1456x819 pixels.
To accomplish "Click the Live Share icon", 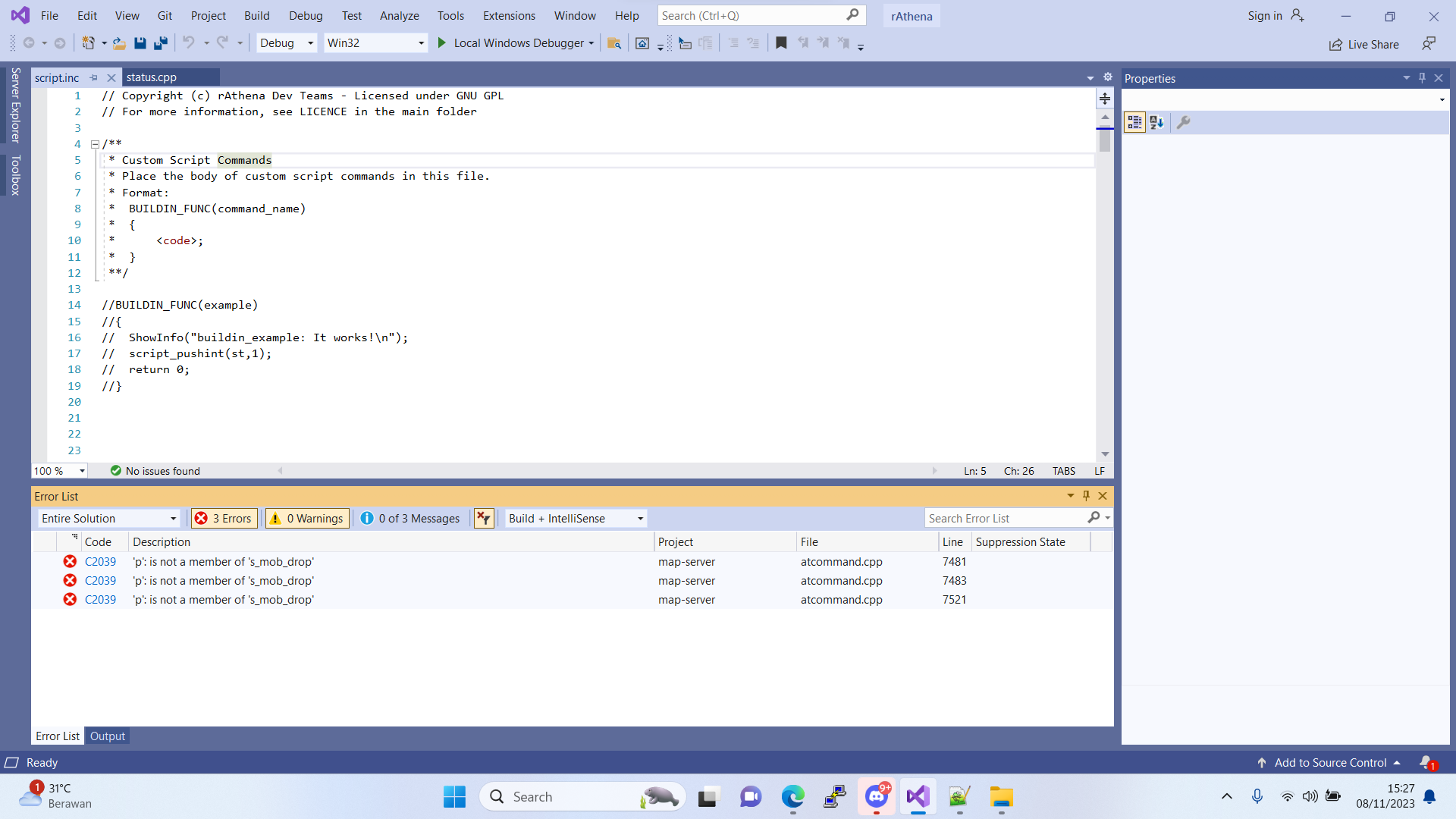I will pos(1335,45).
